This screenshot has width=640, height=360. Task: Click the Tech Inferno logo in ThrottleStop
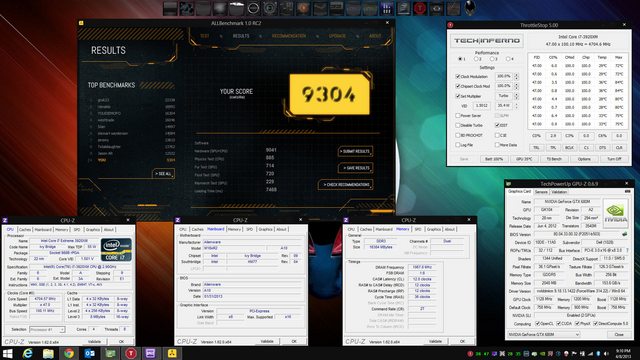tap(487, 41)
